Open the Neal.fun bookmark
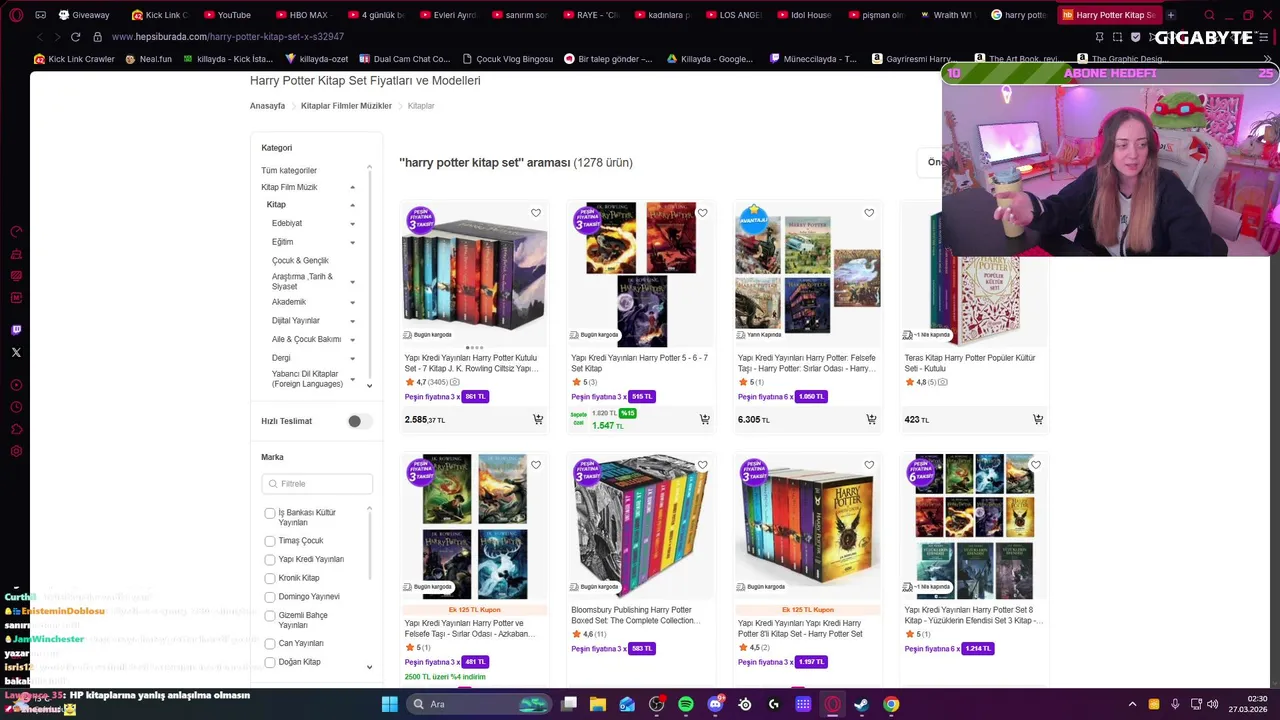The image size is (1280, 720). coord(148,59)
